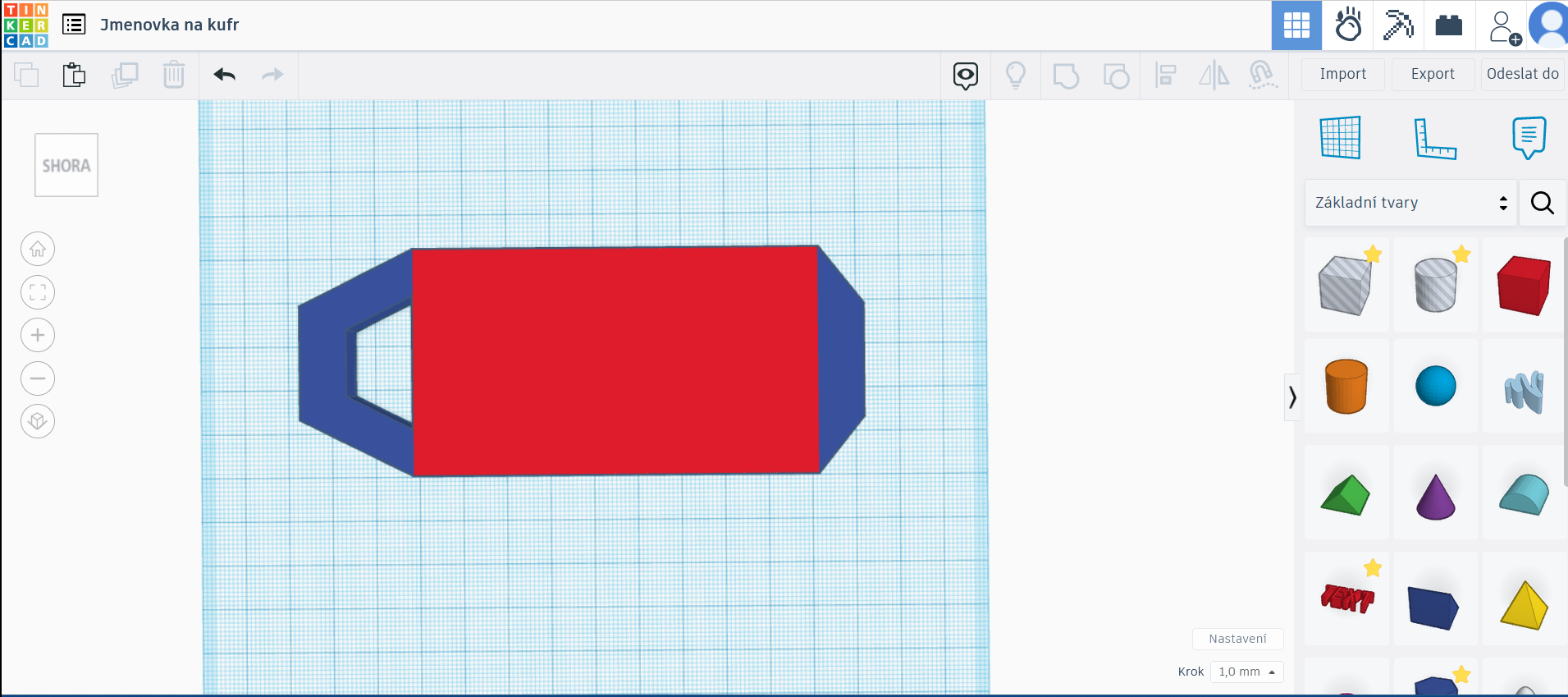
Task: Click the Import button
Action: pos(1342,74)
